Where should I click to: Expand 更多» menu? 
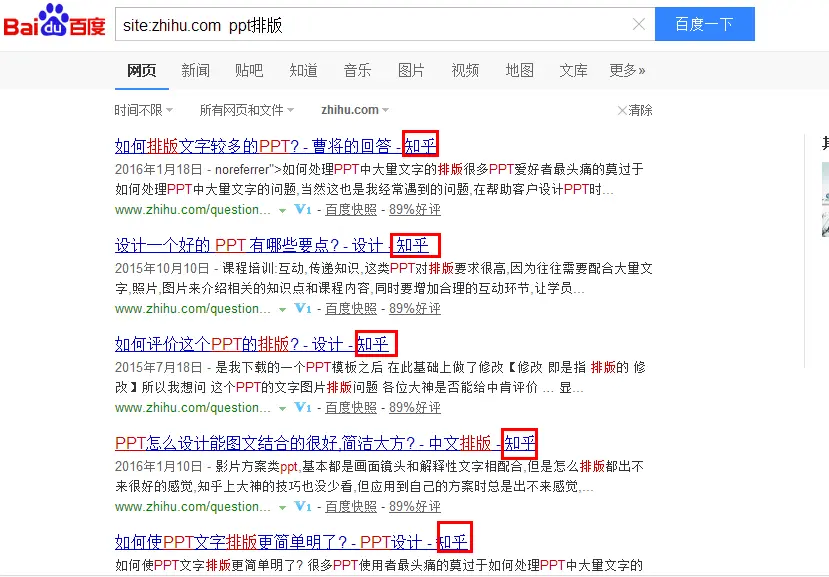click(x=627, y=70)
